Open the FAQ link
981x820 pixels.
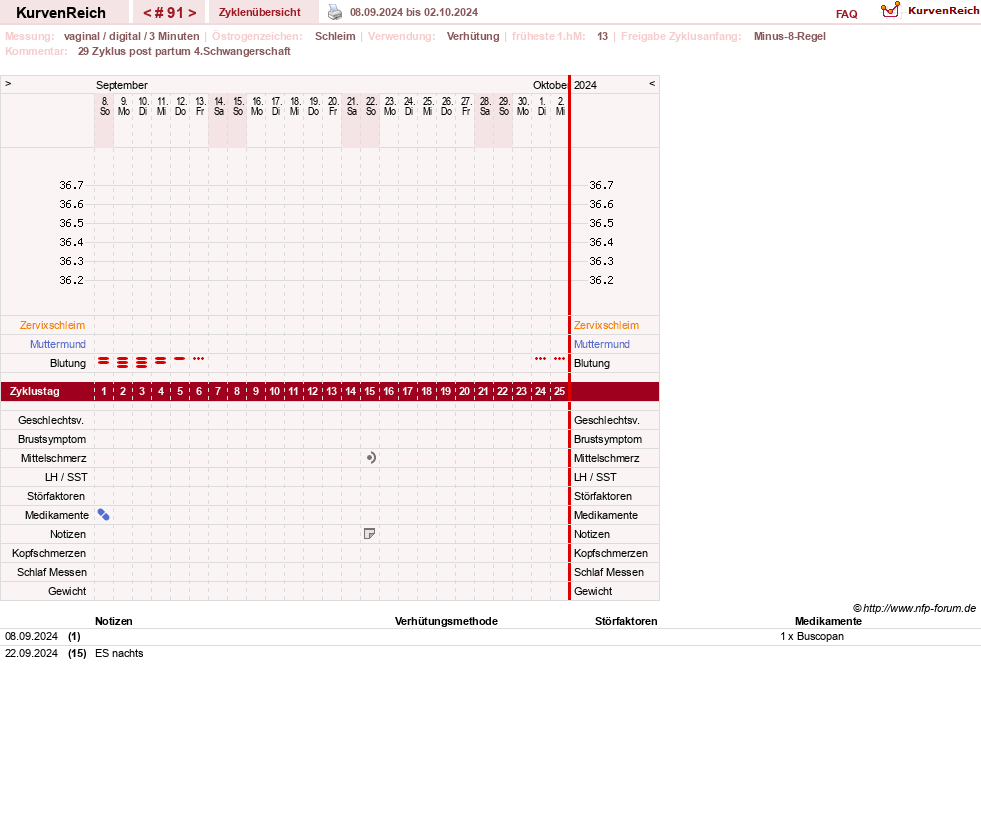tap(846, 14)
